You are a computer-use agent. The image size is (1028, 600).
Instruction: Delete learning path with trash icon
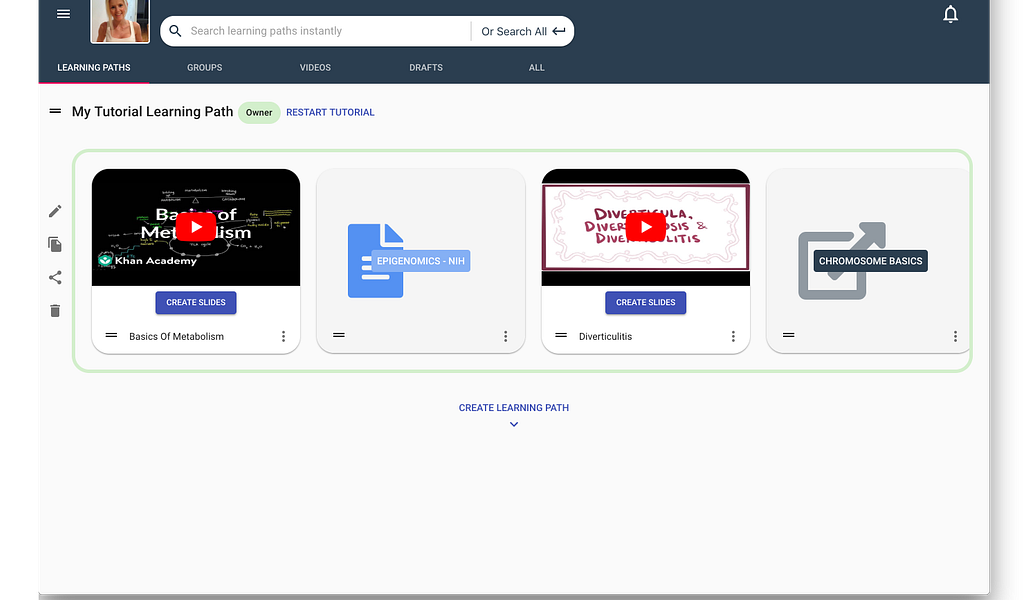point(55,311)
